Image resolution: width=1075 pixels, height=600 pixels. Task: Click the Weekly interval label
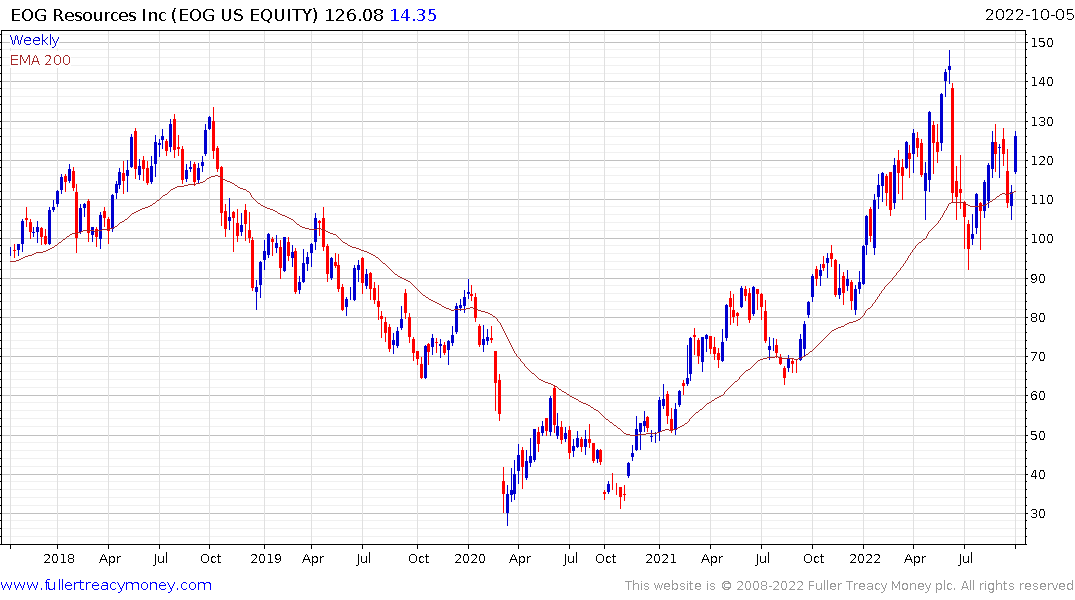coord(34,40)
